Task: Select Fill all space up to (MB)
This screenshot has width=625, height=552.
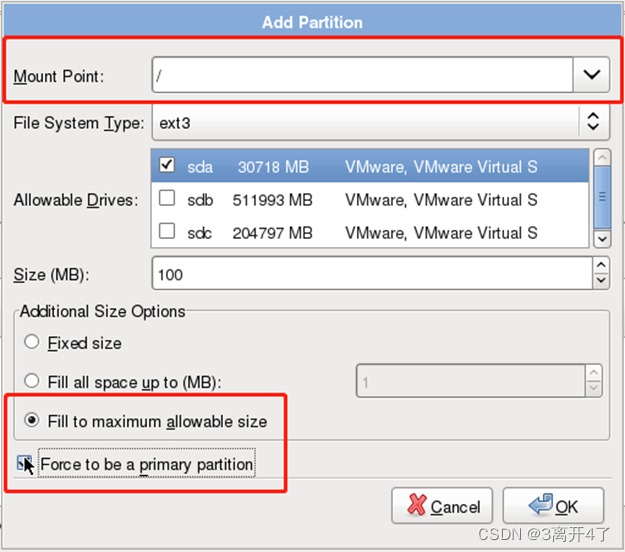Action: (x=31, y=381)
